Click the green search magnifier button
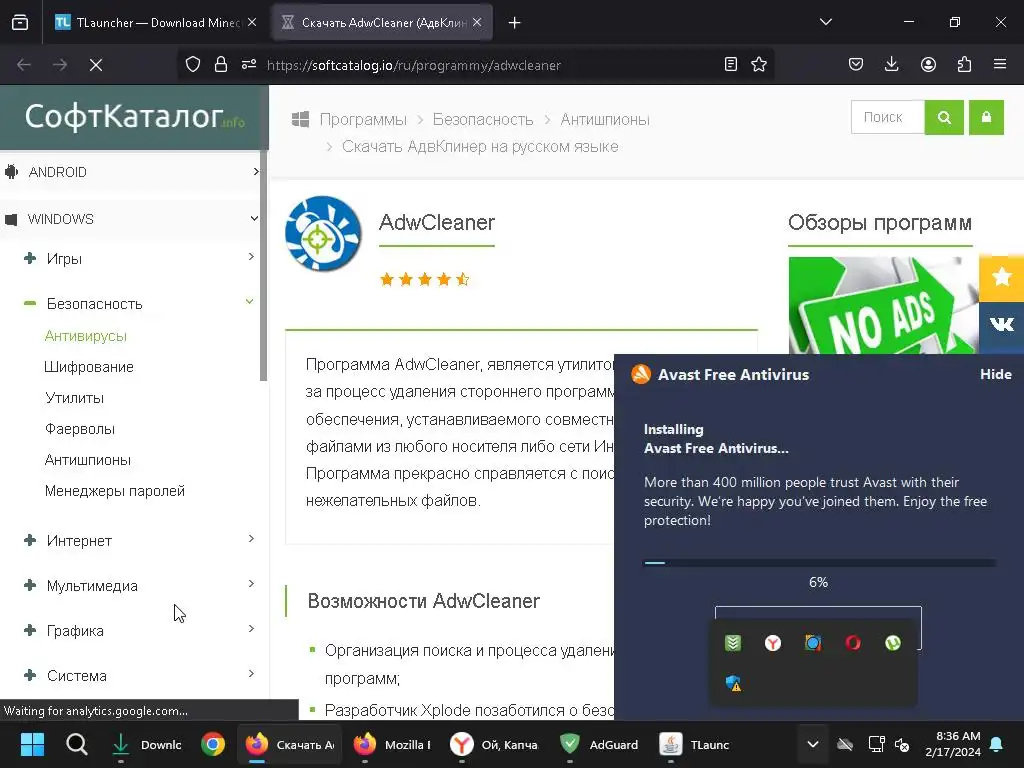 point(944,117)
